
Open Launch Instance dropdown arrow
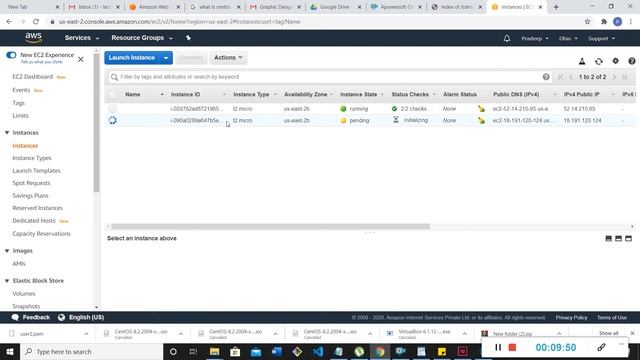(x=166, y=58)
